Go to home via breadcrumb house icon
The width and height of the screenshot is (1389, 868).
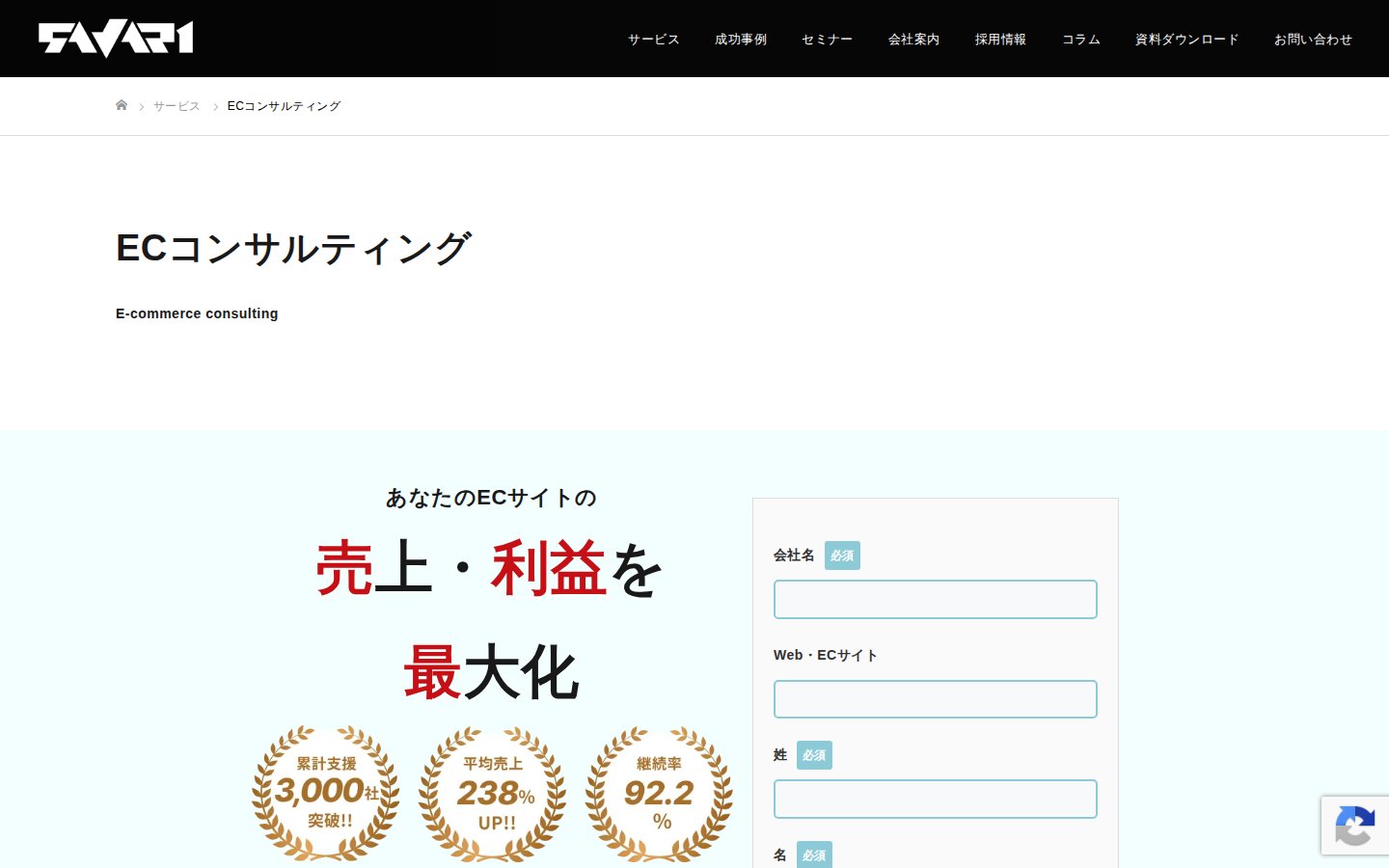pyautogui.click(x=122, y=105)
